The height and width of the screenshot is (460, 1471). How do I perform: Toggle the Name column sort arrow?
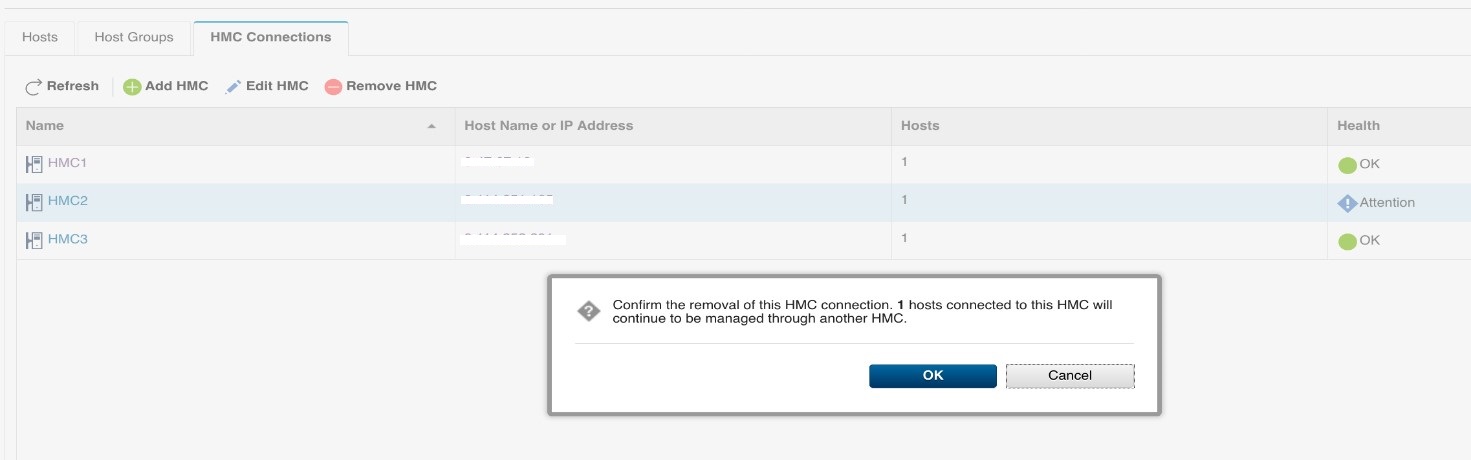pos(432,126)
